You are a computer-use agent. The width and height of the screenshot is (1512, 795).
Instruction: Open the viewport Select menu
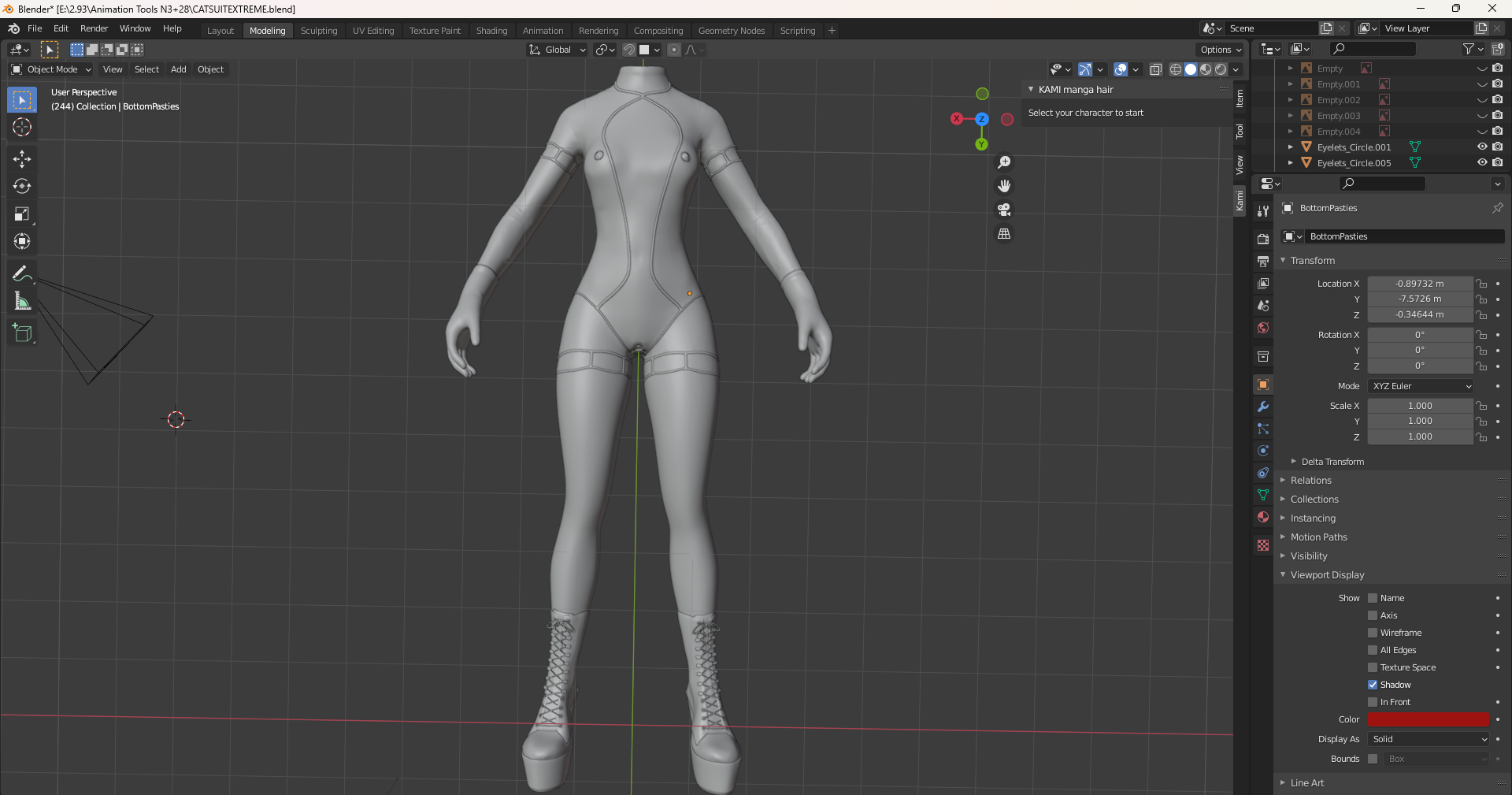tap(146, 69)
